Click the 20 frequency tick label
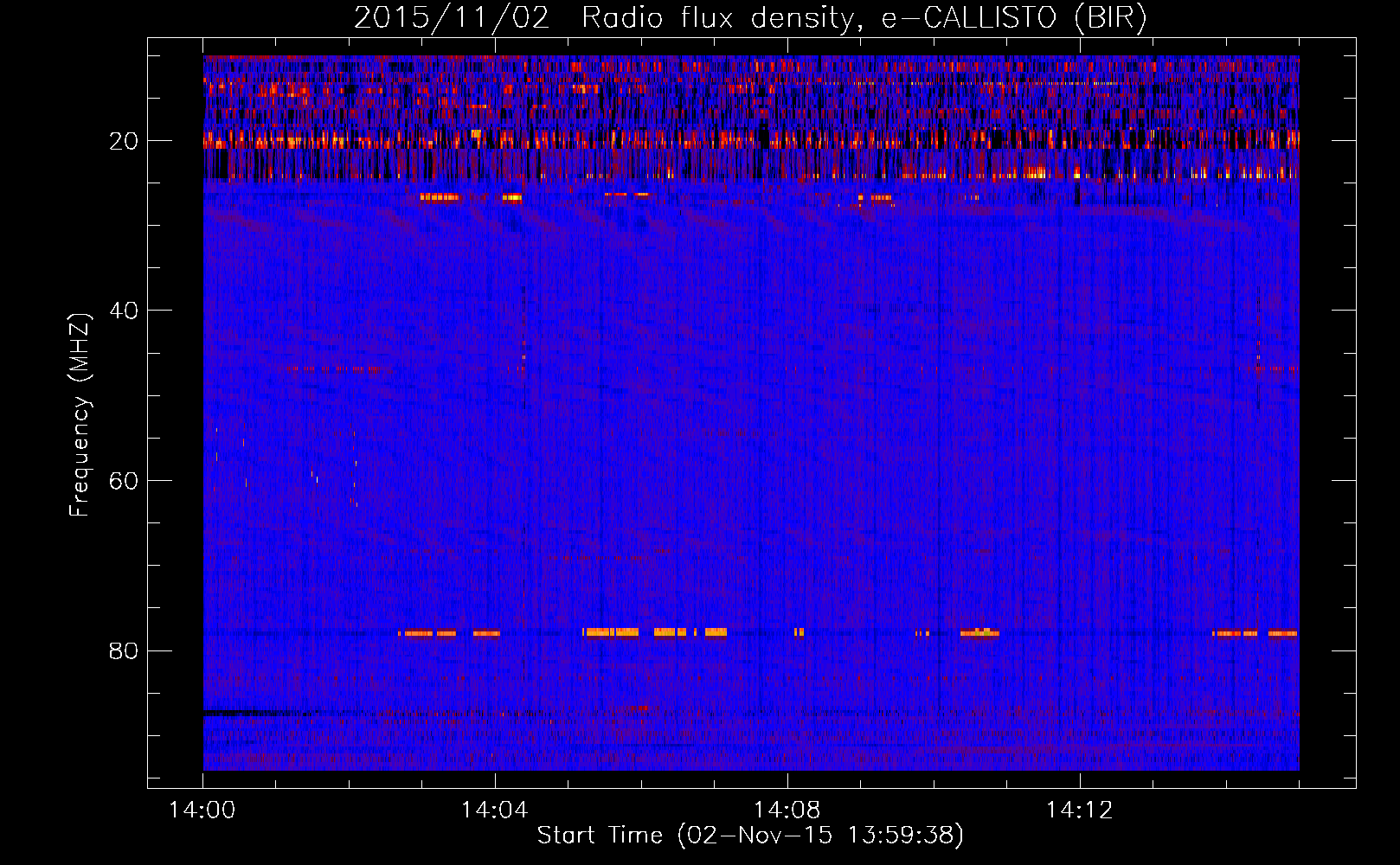This screenshot has height=865, width=1400. (124, 141)
